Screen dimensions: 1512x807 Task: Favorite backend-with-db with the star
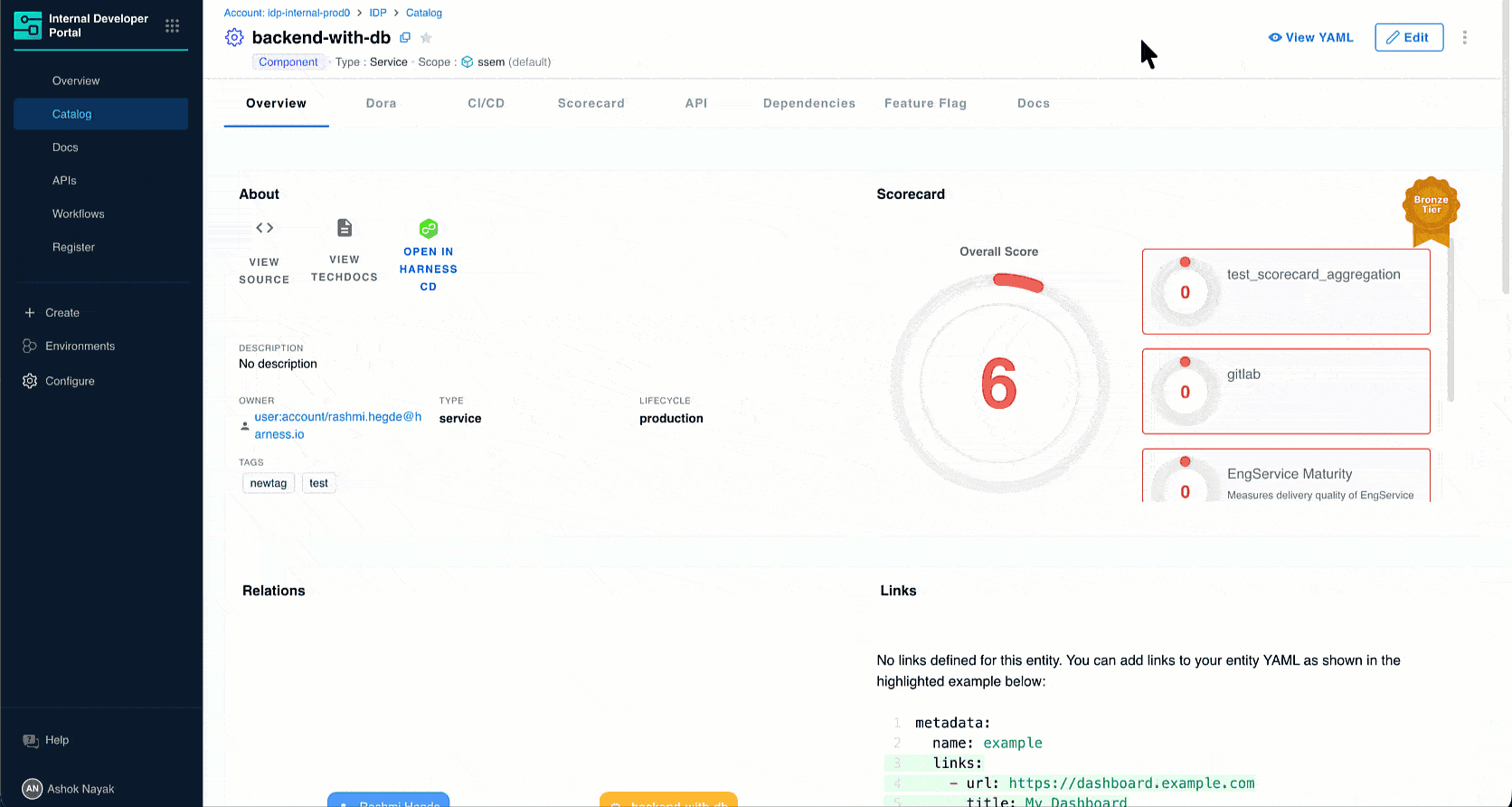(426, 38)
